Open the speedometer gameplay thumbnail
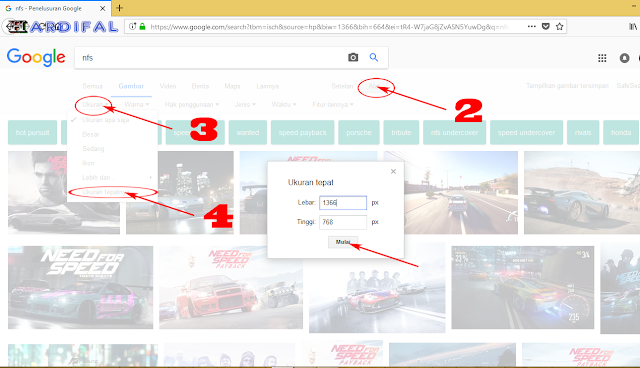640x368 pixels. (x=522, y=287)
